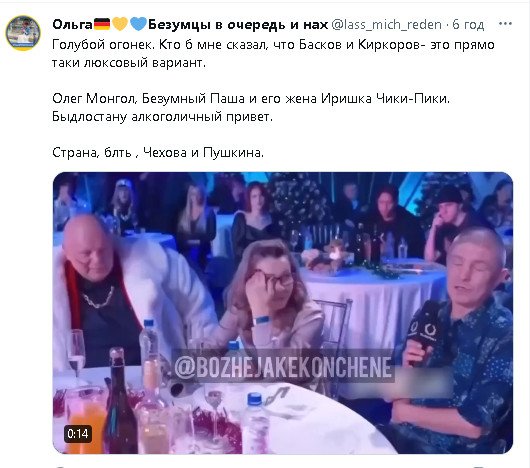Play the embedded video

(283, 313)
